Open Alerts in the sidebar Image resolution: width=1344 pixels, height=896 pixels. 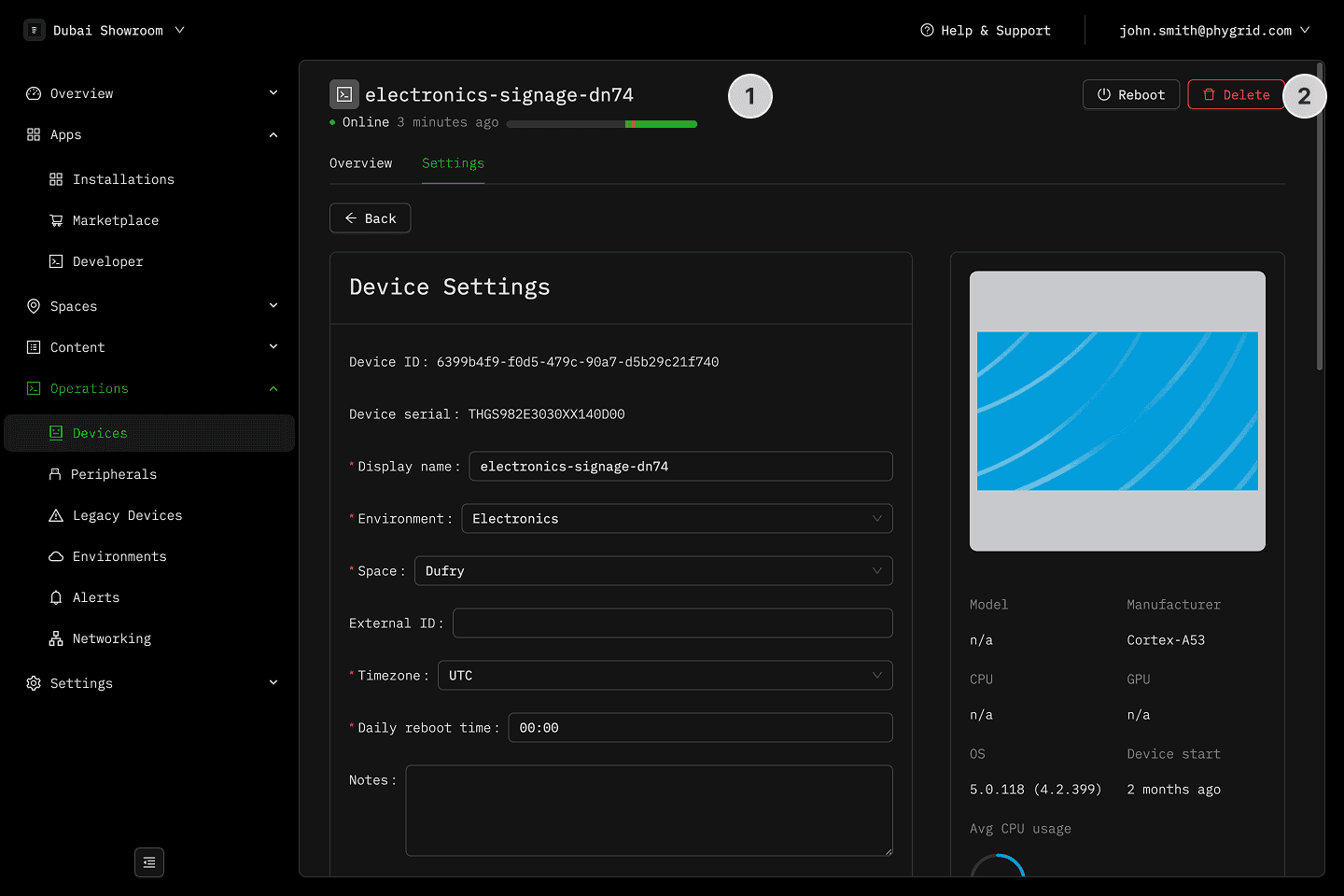pos(149,597)
